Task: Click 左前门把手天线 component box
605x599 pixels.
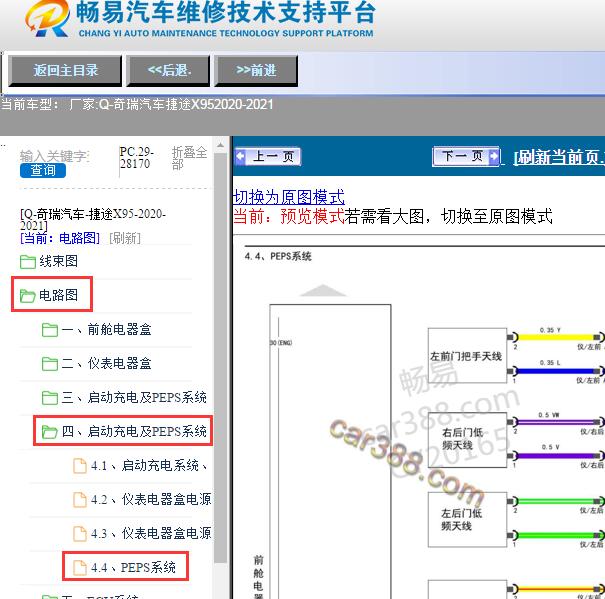Action: point(467,355)
